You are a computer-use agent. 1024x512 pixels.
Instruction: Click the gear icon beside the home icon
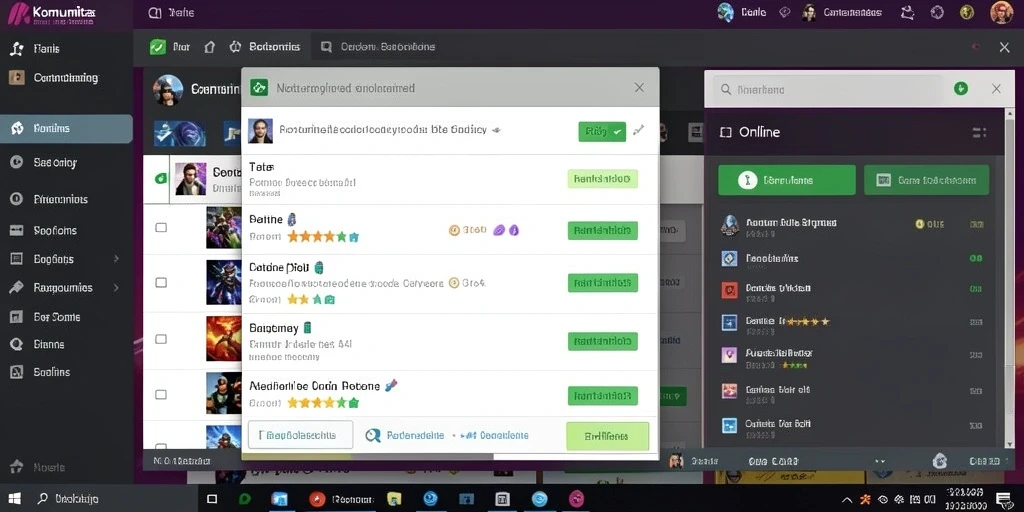point(235,47)
